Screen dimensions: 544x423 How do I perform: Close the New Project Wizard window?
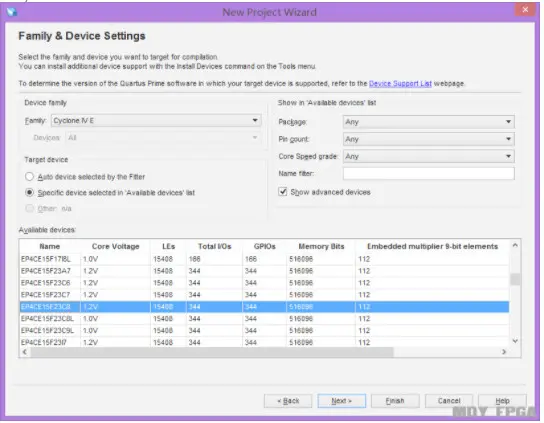(x=525, y=10)
